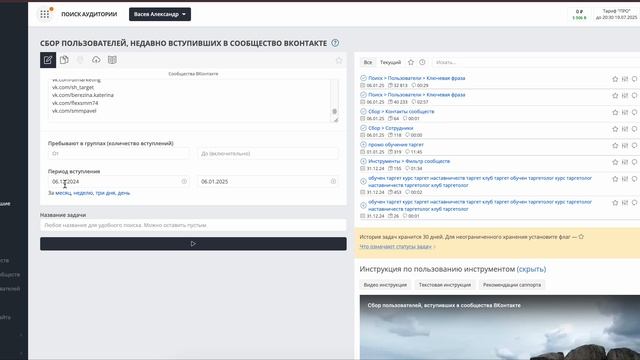The height and width of the screenshot is (360, 640).
Task: Open the book columns toolbar icon
Action: pyautogui.click(x=112, y=60)
